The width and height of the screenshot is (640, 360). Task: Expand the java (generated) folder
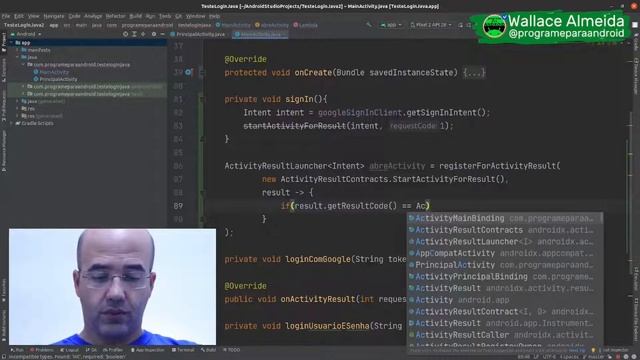[18, 102]
